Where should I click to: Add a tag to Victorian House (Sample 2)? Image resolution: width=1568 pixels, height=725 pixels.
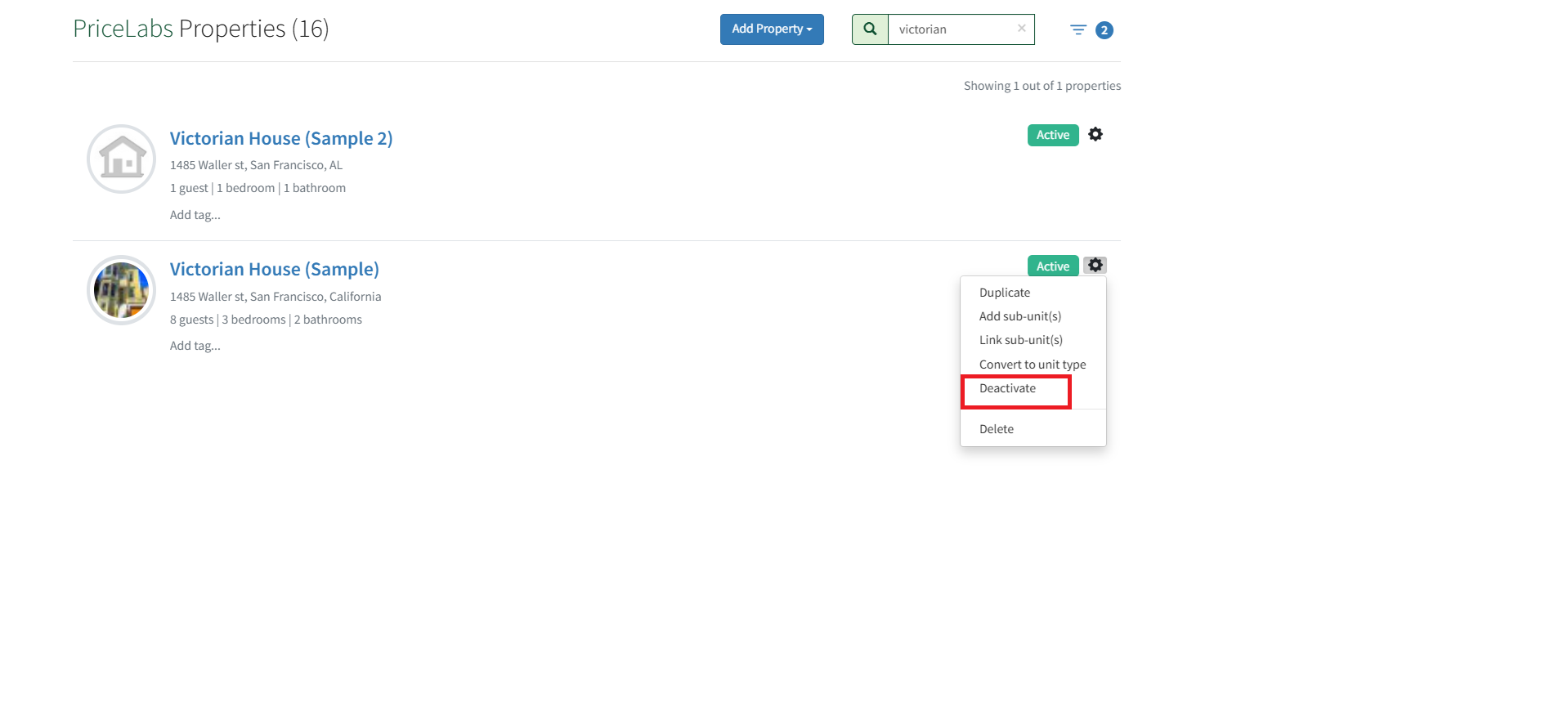pos(195,215)
